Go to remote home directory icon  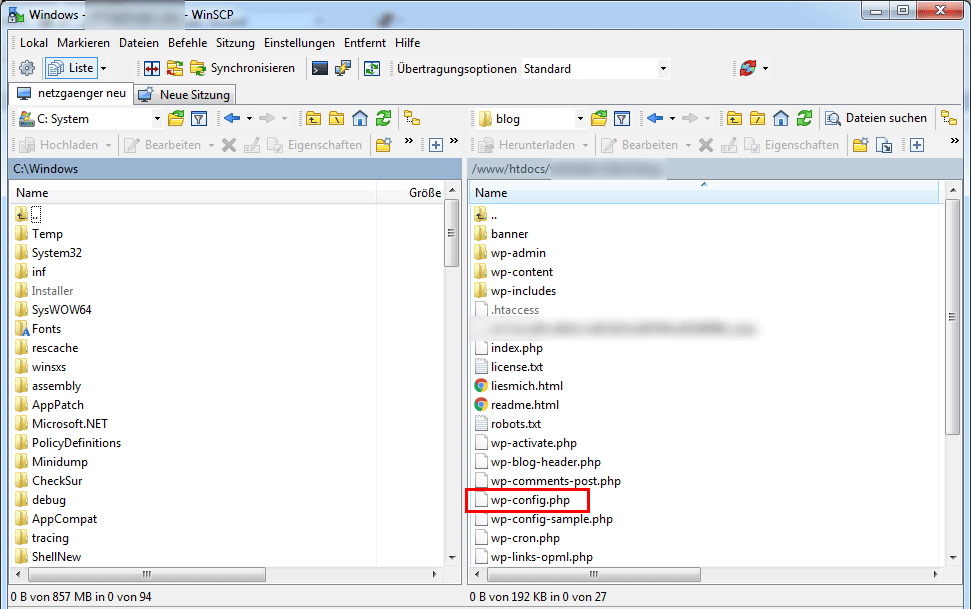[x=781, y=119]
